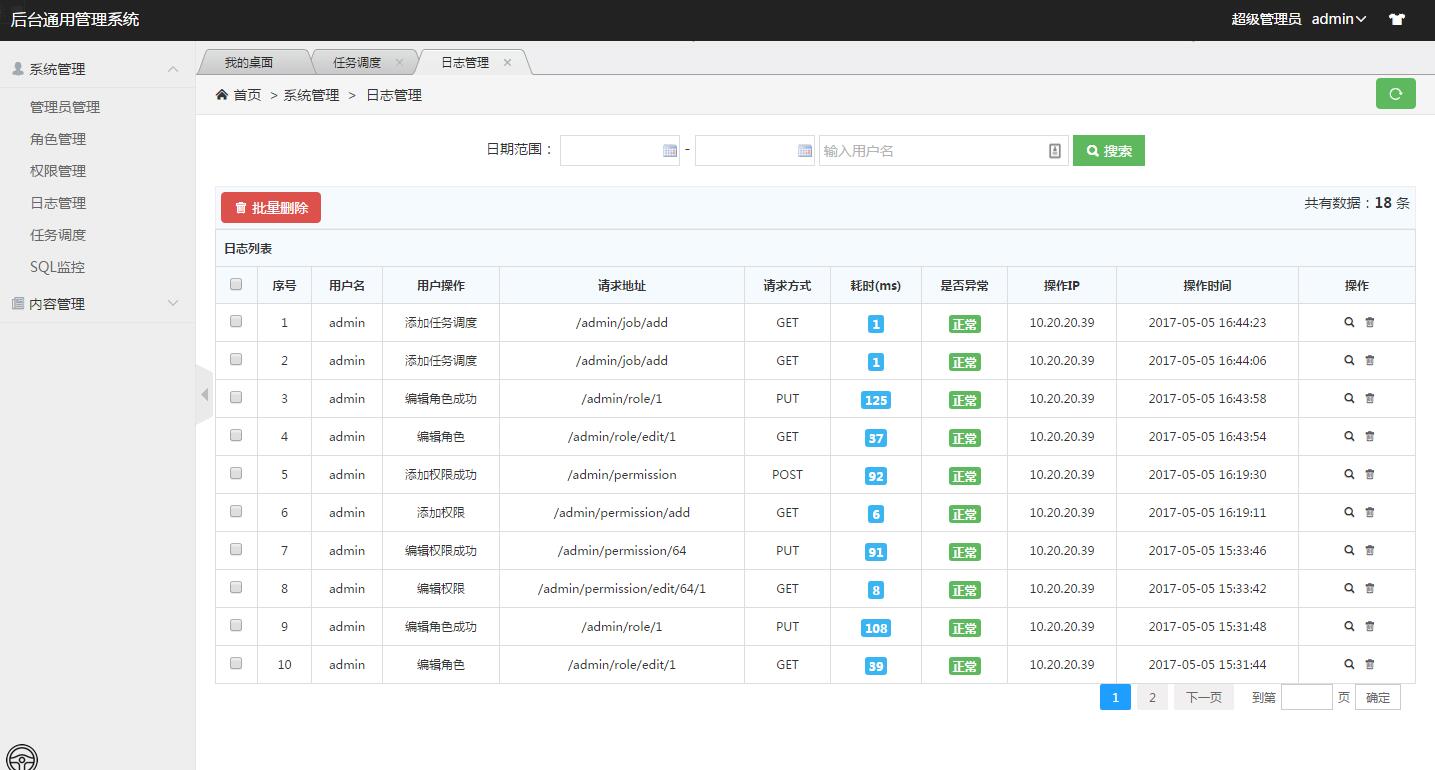View details of log row 9
This screenshot has width=1435, height=770.
coord(1349,626)
